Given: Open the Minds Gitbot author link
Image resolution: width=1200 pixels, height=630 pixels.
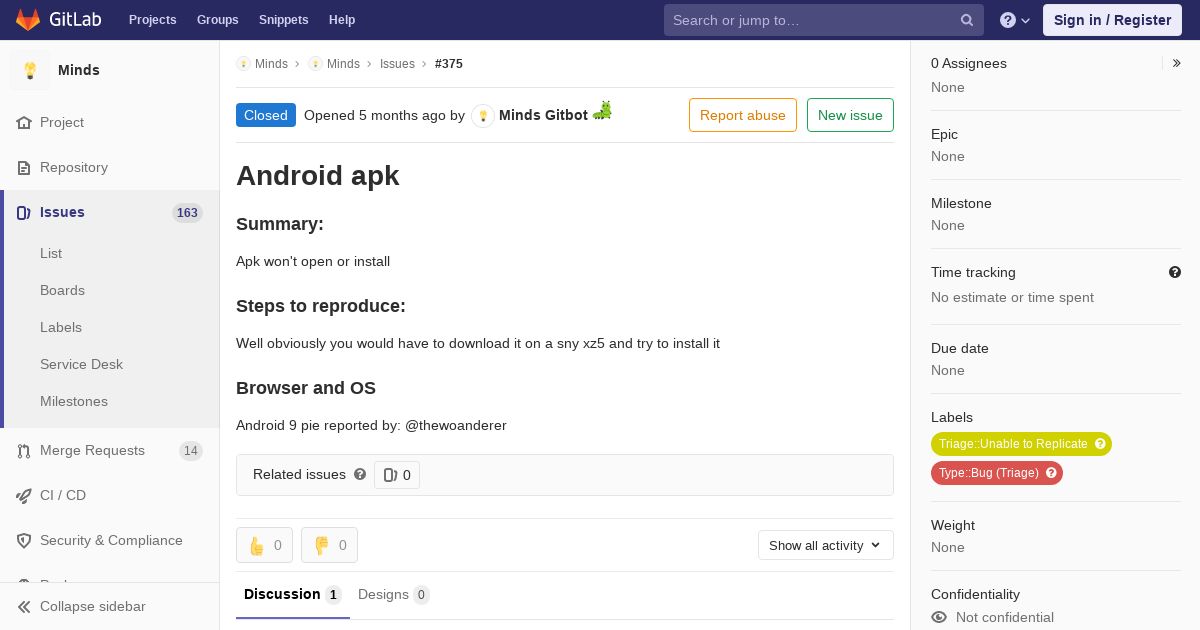Looking at the screenshot, I should click(x=543, y=115).
